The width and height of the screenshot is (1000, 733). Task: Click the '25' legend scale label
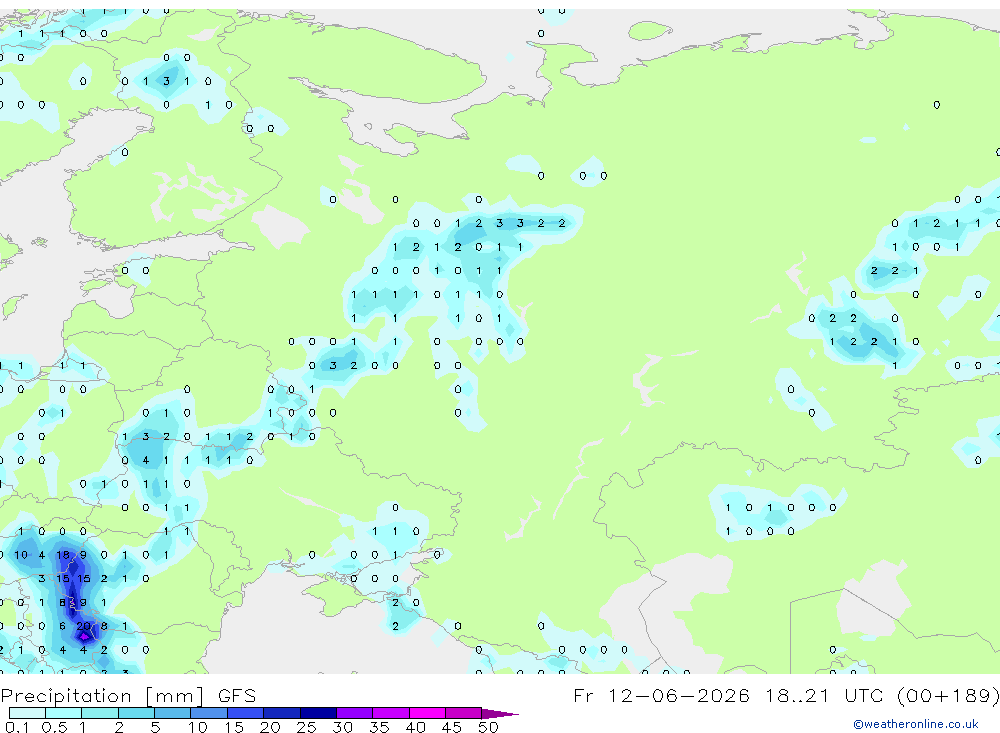tap(306, 727)
